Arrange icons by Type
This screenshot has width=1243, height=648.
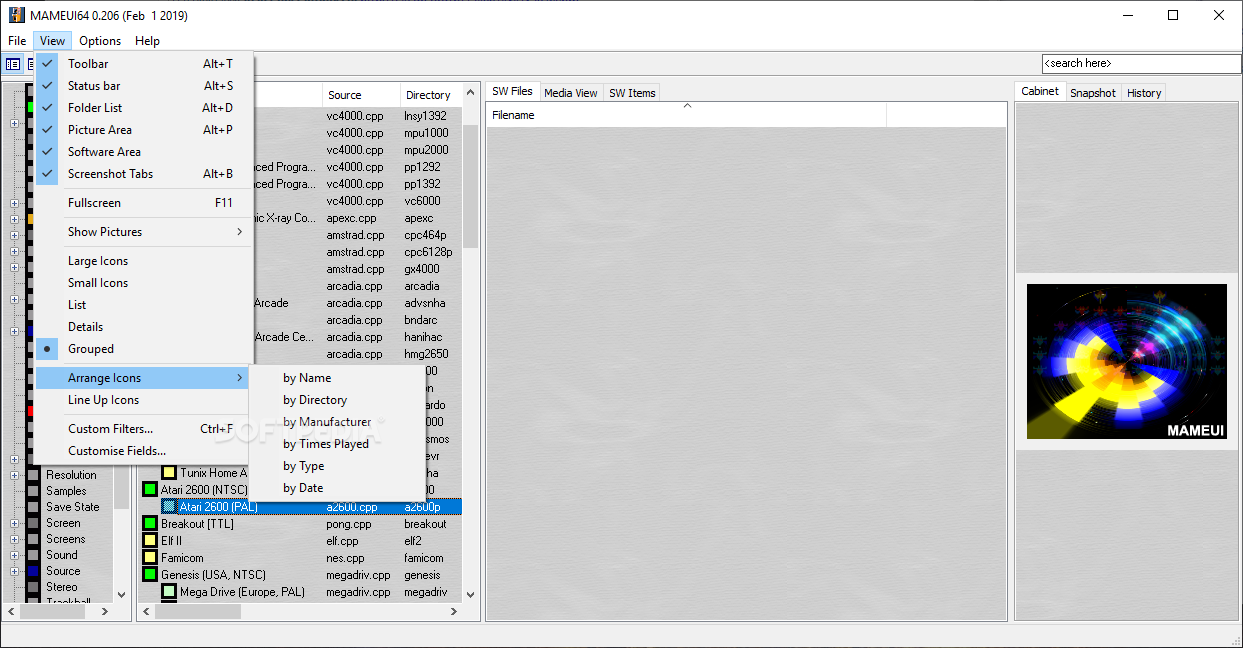tap(337, 466)
